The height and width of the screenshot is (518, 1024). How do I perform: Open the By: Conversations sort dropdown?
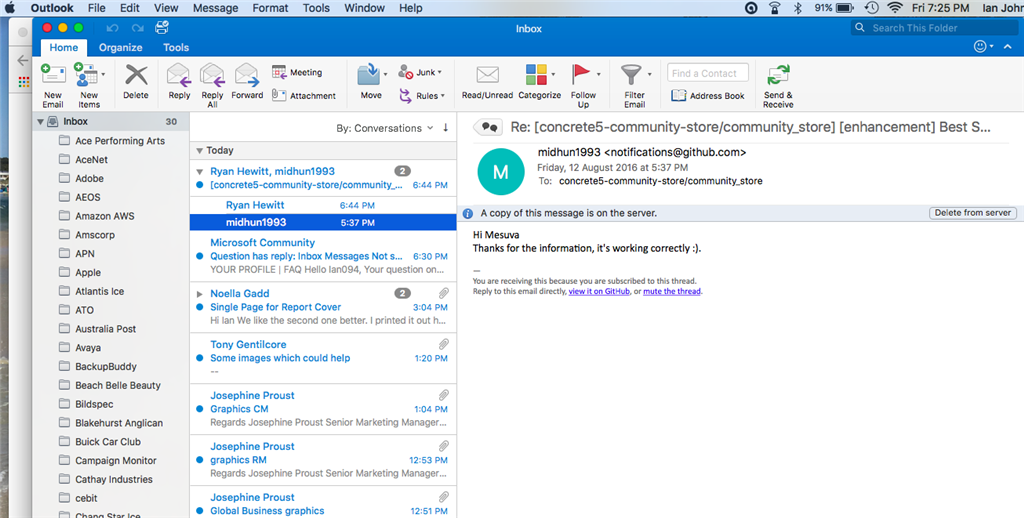(385, 128)
